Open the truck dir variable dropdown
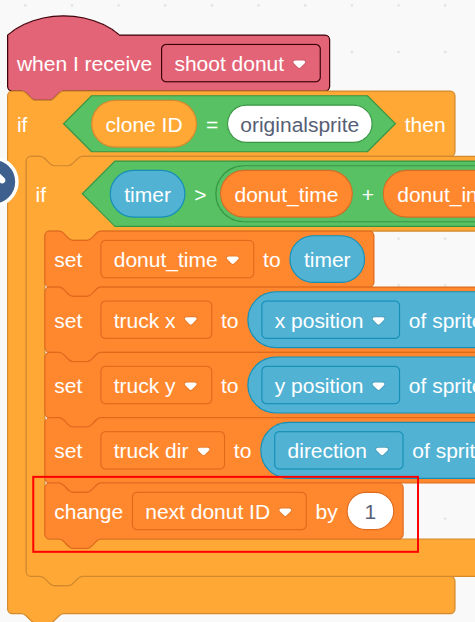Image resolution: width=475 pixels, height=622 pixels. click(x=162, y=451)
